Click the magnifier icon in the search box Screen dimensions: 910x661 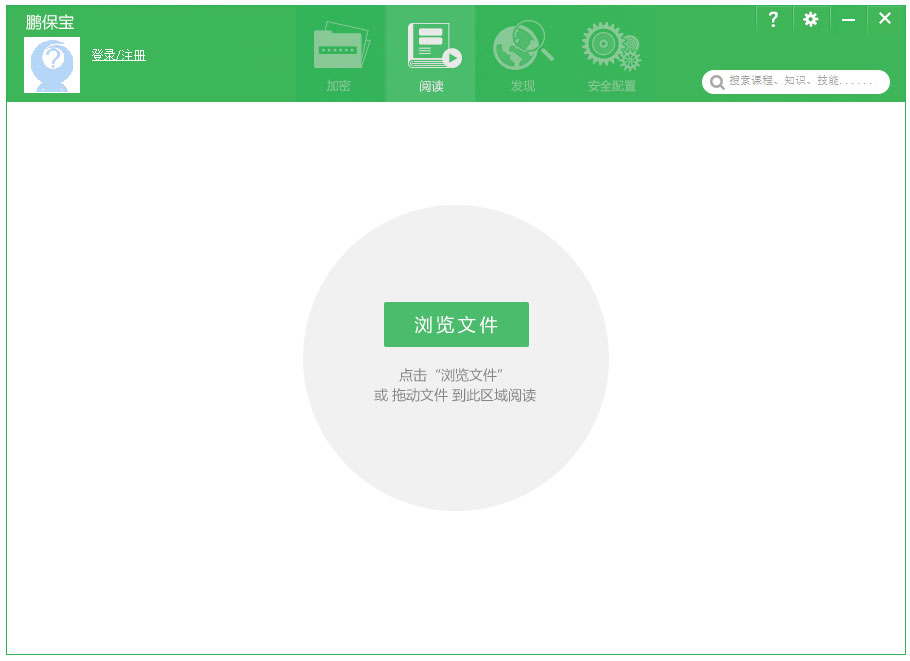point(717,82)
